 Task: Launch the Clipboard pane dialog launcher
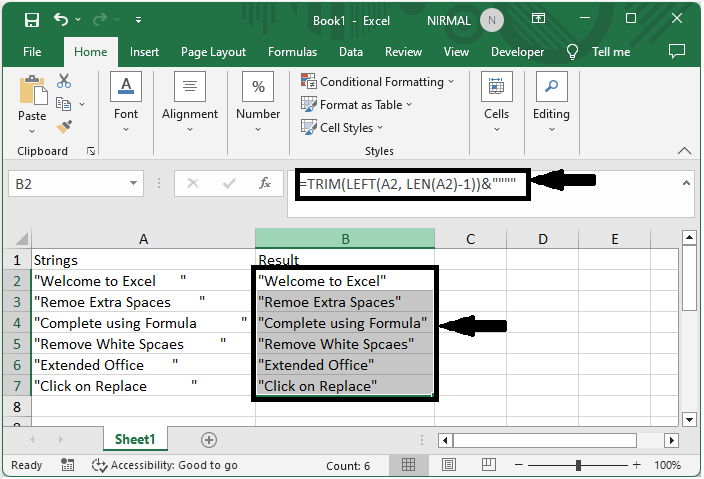91,151
